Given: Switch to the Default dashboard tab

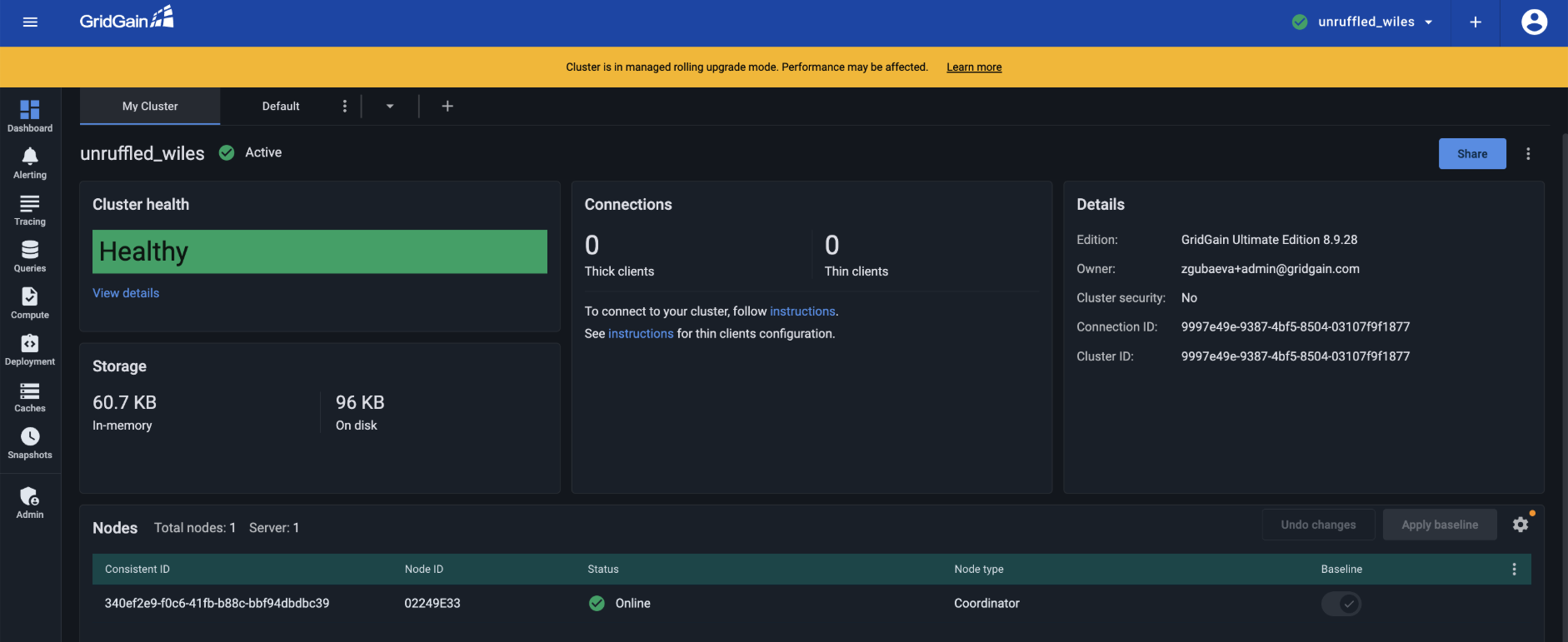Looking at the screenshot, I should point(281,107).
